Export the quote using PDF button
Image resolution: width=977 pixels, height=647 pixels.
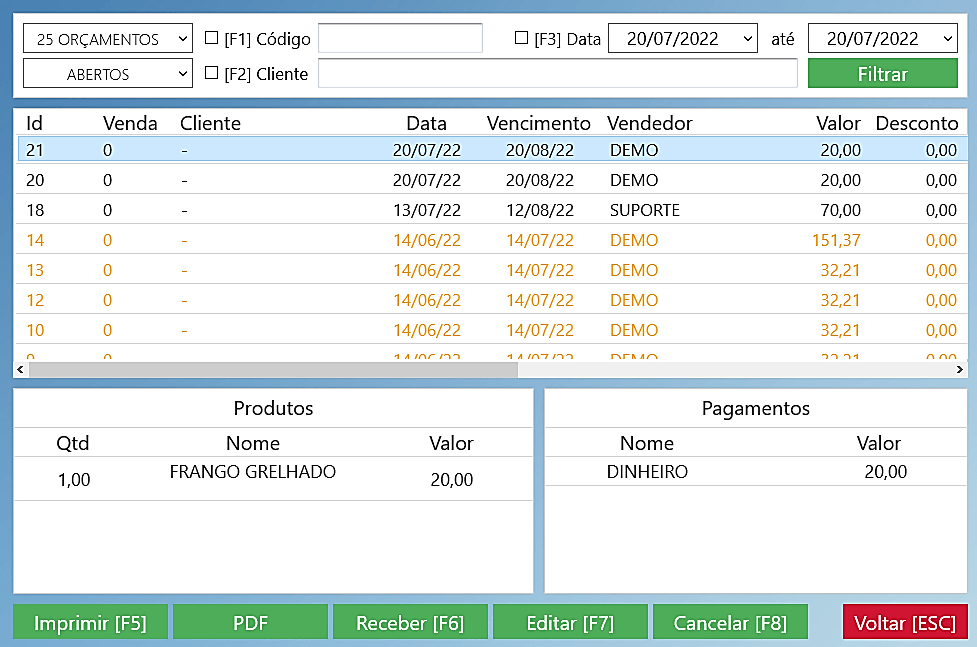pos(250,623)
